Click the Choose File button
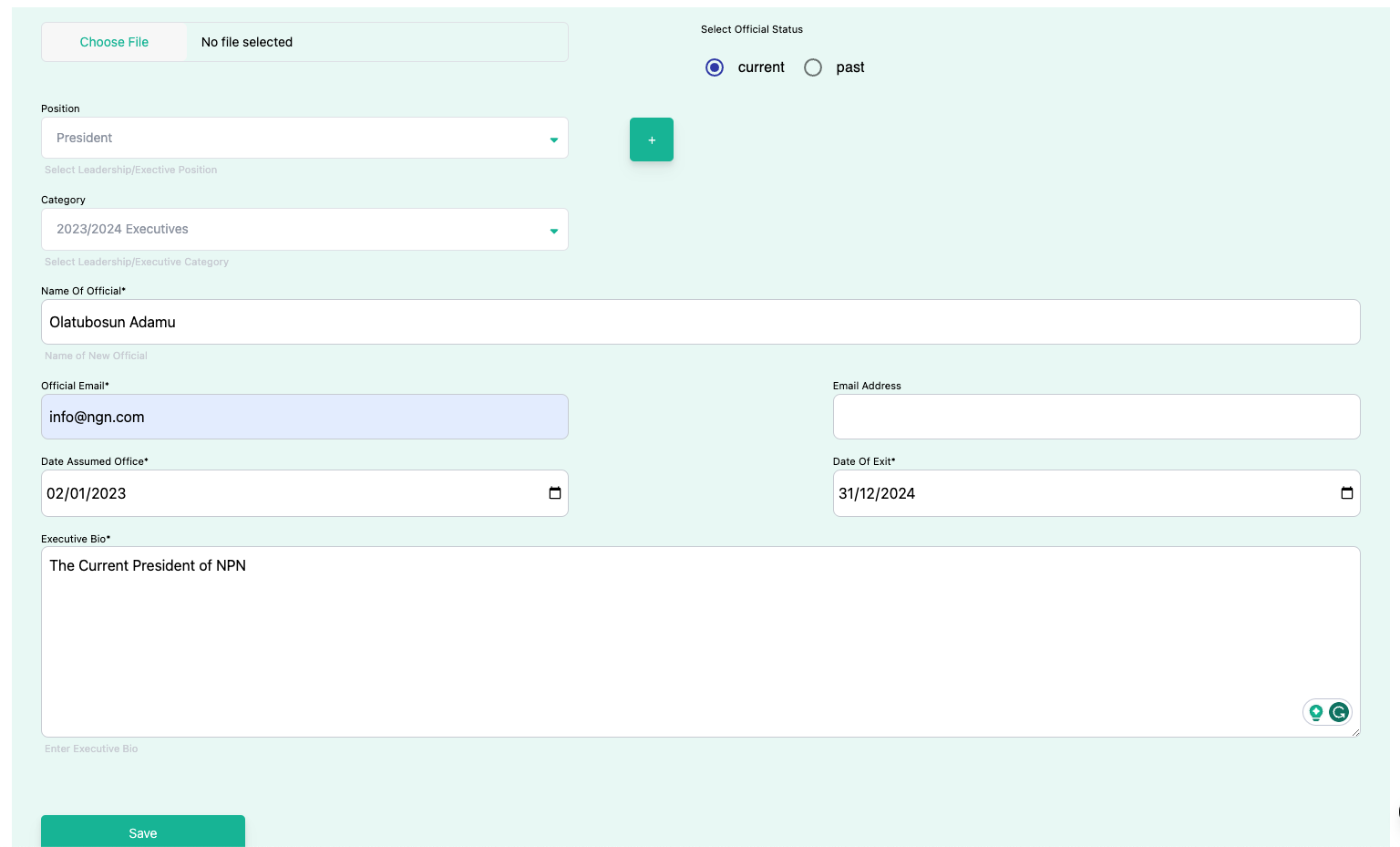This screenshot has width=1400, height=847. (114, 42)
